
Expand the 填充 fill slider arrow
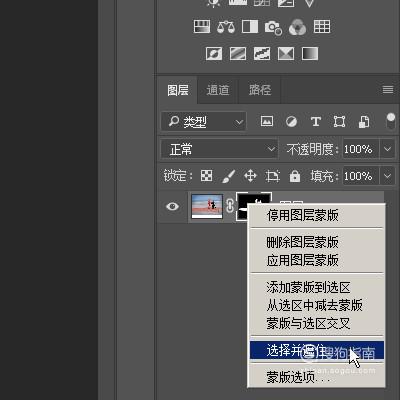387,176
